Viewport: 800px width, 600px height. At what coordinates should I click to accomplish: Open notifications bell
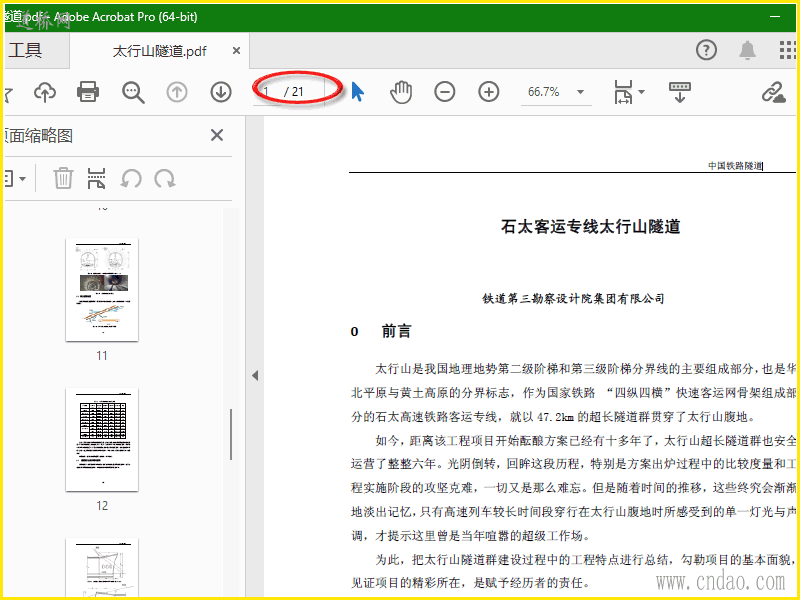click(x=747, y=50)
